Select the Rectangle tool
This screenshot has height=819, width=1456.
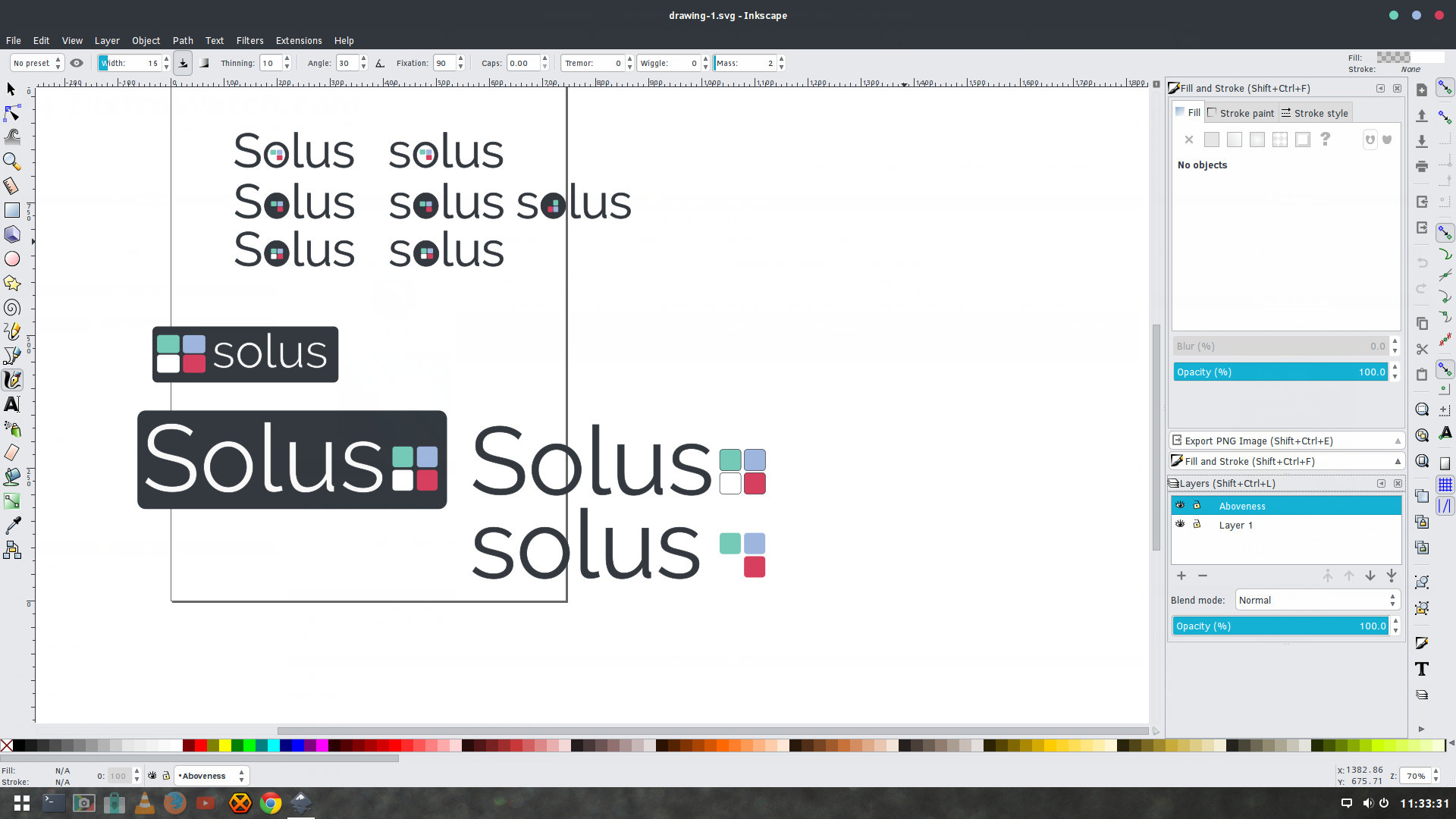tap(11, 210)
